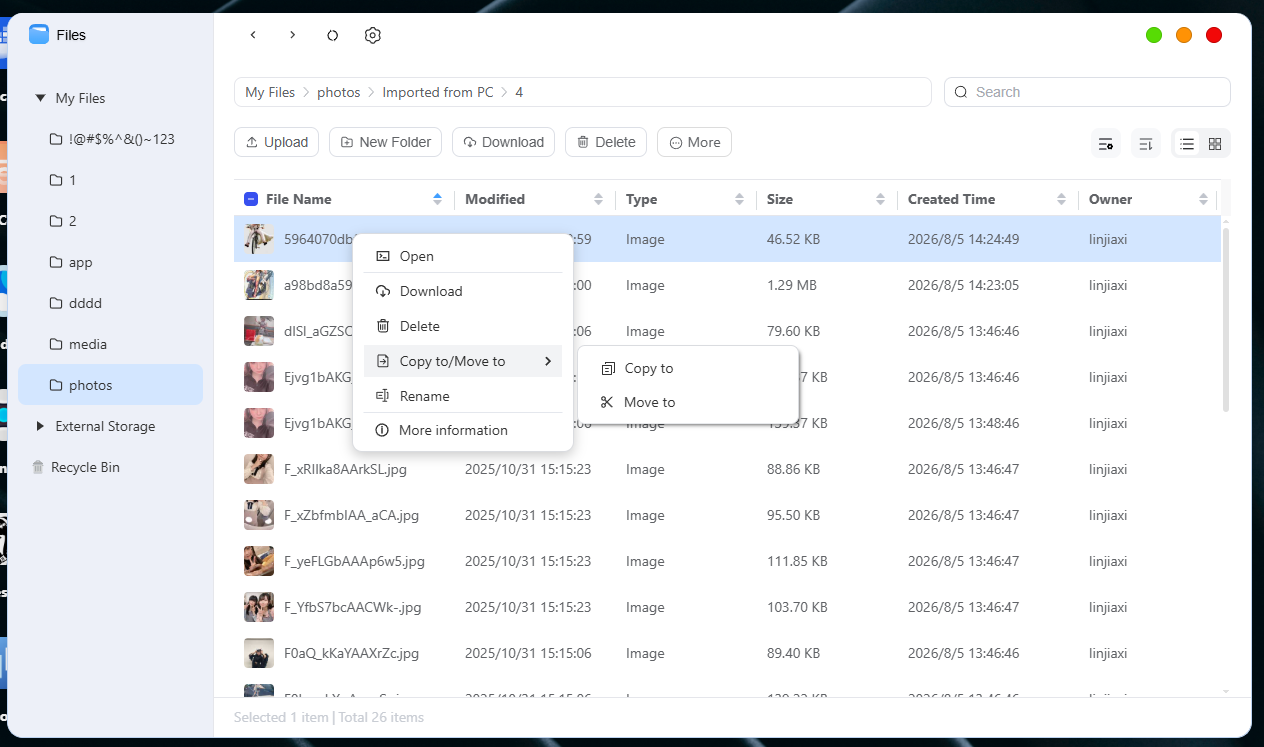This screenshot has width=1264, height=747.
Task: Sort by the Type column arrows
Action: pos(739,199)
